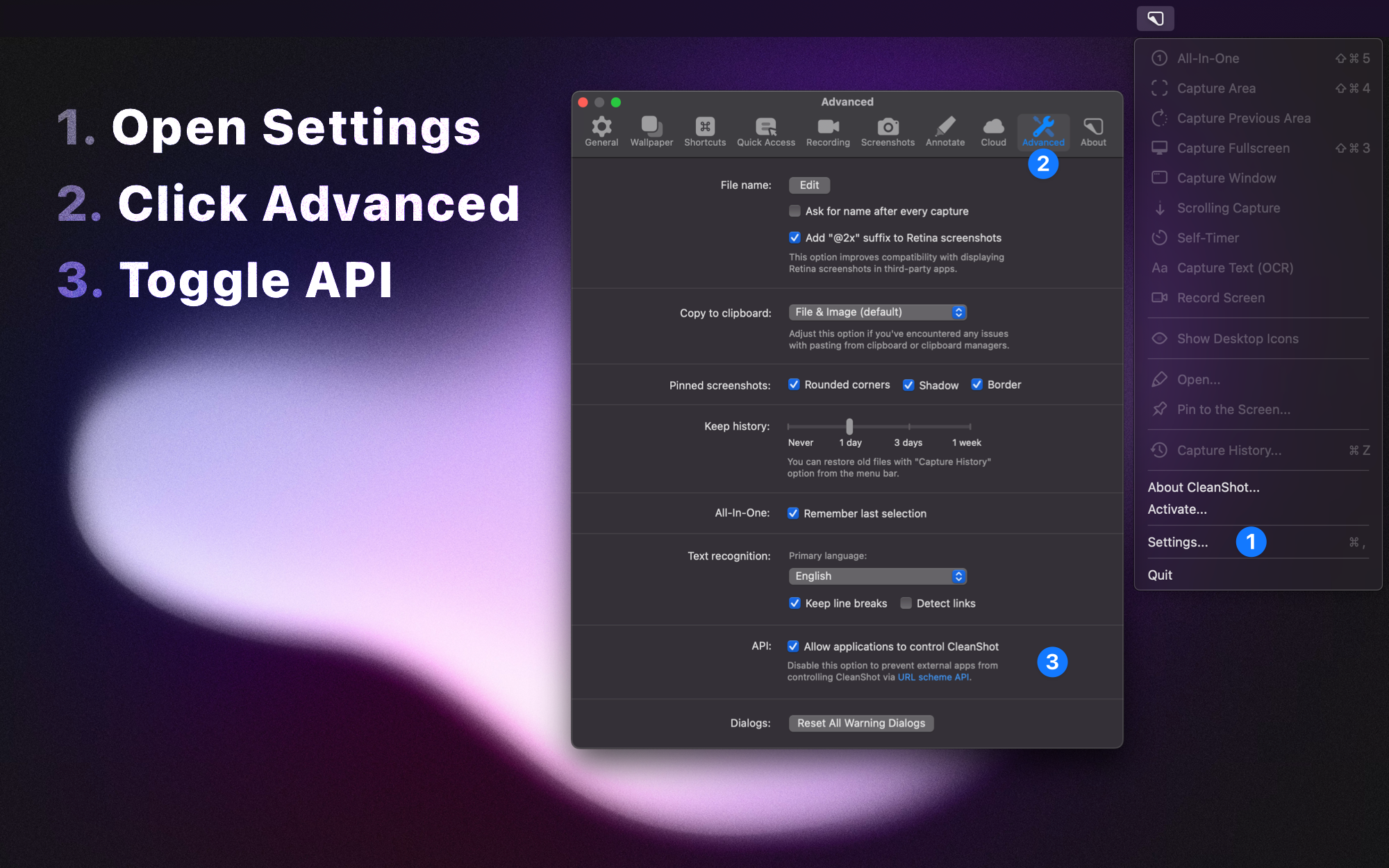Switch to the Recording tab
The image size is (1389, 868).
pyautogui.click(x=828, y=131)
